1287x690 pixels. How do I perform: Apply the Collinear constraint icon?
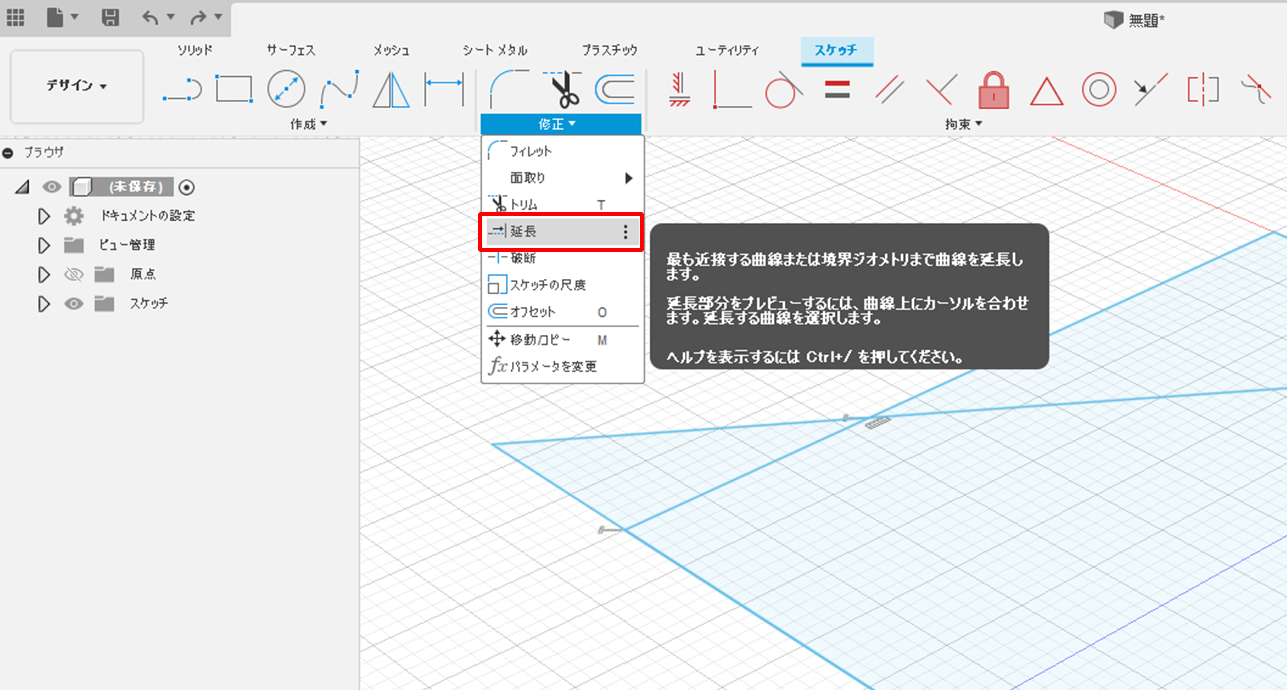1151,90
